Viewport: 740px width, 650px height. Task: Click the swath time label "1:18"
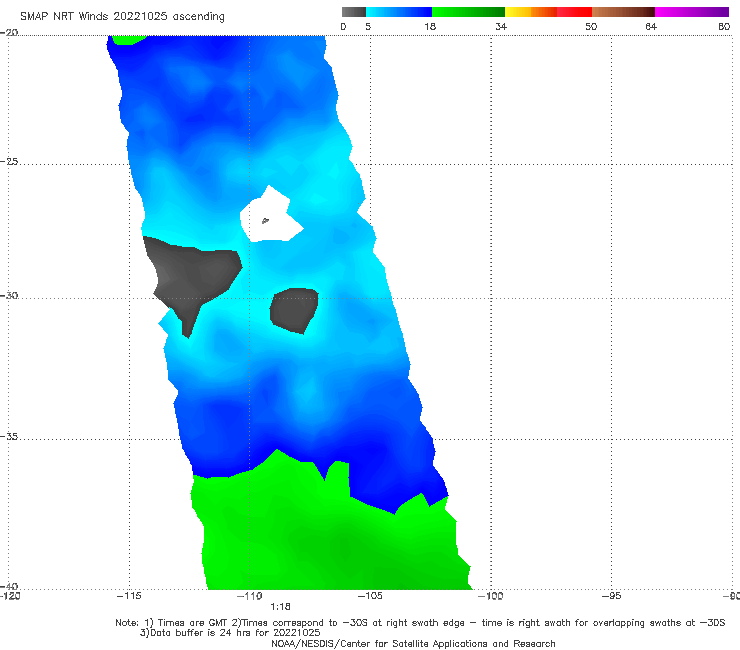[x=280, y=607]
